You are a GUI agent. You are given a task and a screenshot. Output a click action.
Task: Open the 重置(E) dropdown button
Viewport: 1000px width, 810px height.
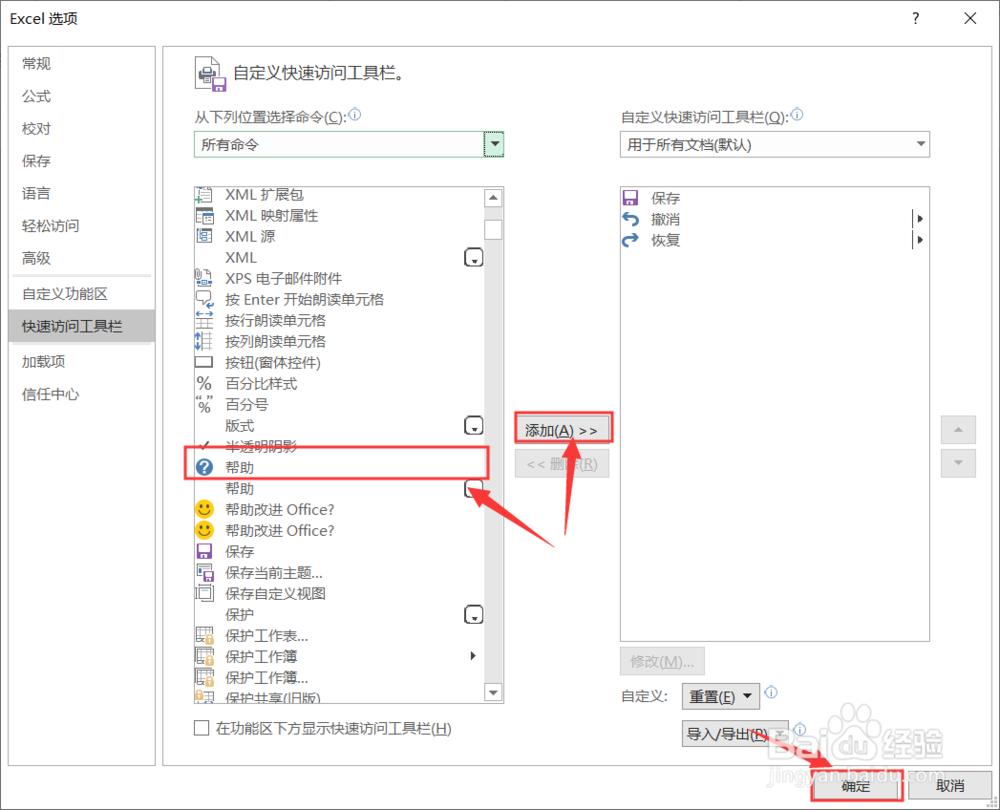[721, 696]
